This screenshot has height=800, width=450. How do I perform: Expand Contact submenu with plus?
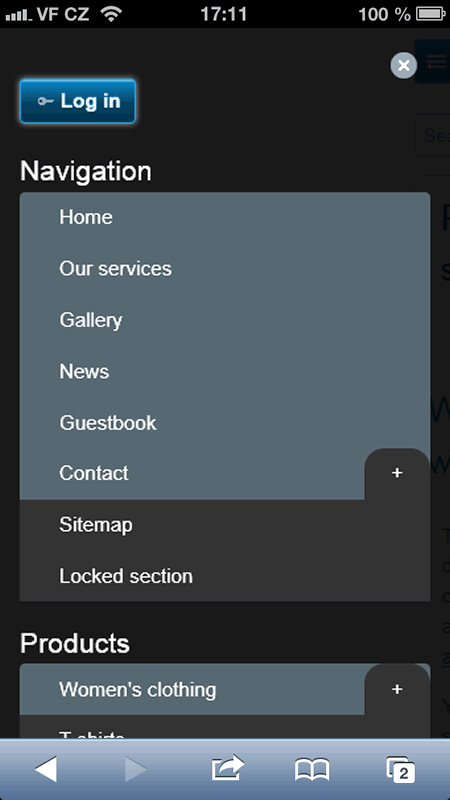[397, 473]
